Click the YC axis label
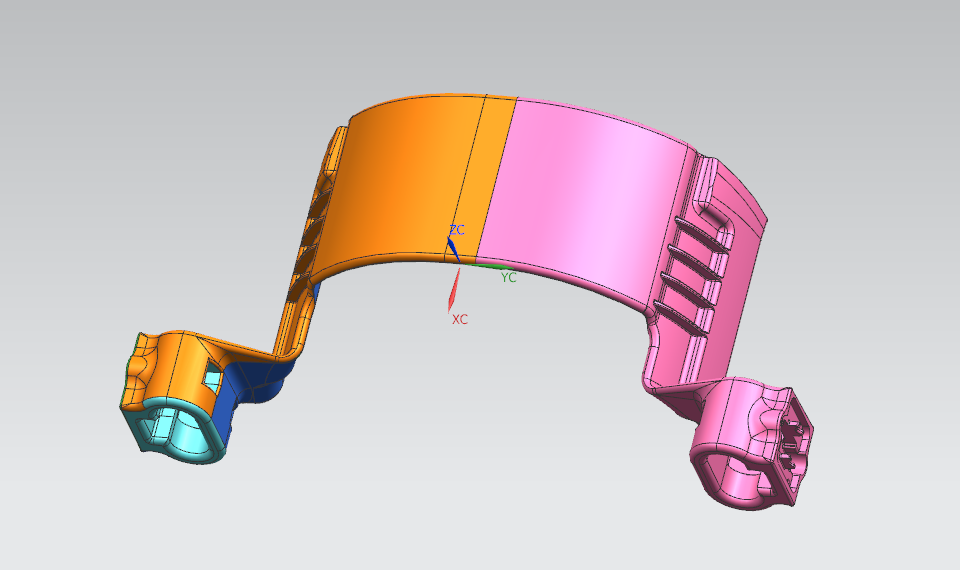This screenshot has height=570, width=960. [508, 277]
